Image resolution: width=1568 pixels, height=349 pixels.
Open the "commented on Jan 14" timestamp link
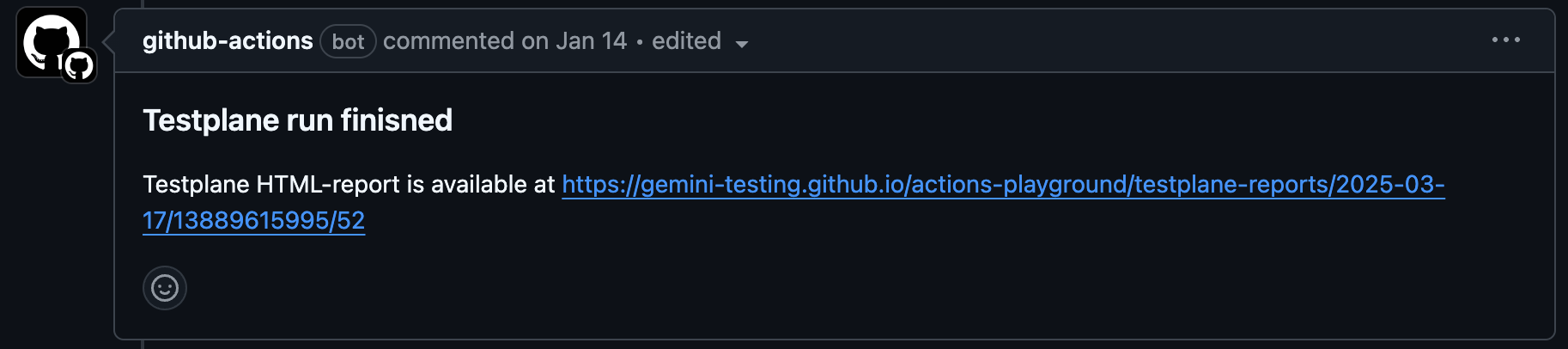pos(505,41)
